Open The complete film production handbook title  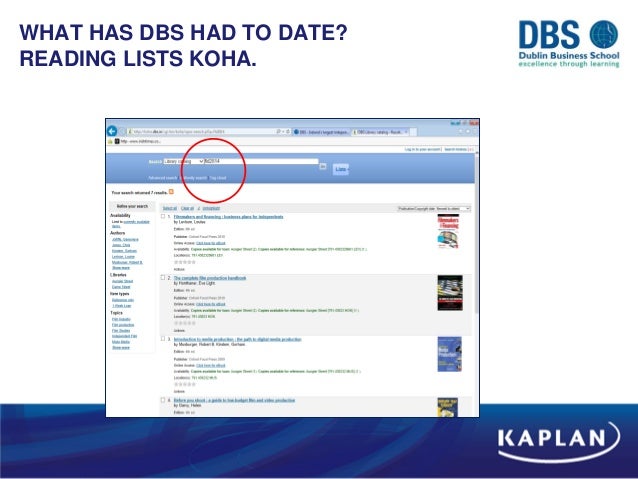(210, 278)
